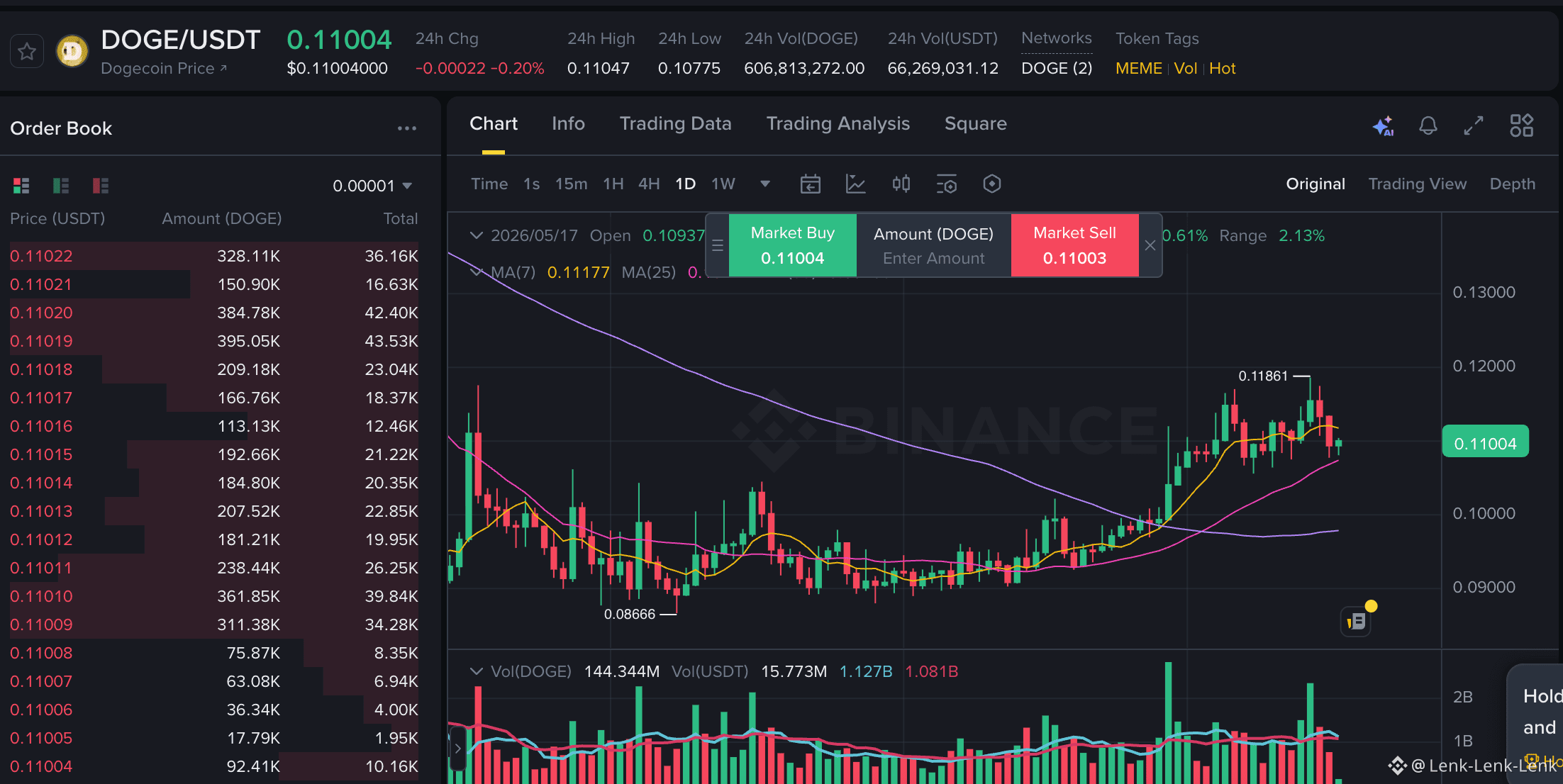Open the chart display settings list icon

tap(947, 184)
